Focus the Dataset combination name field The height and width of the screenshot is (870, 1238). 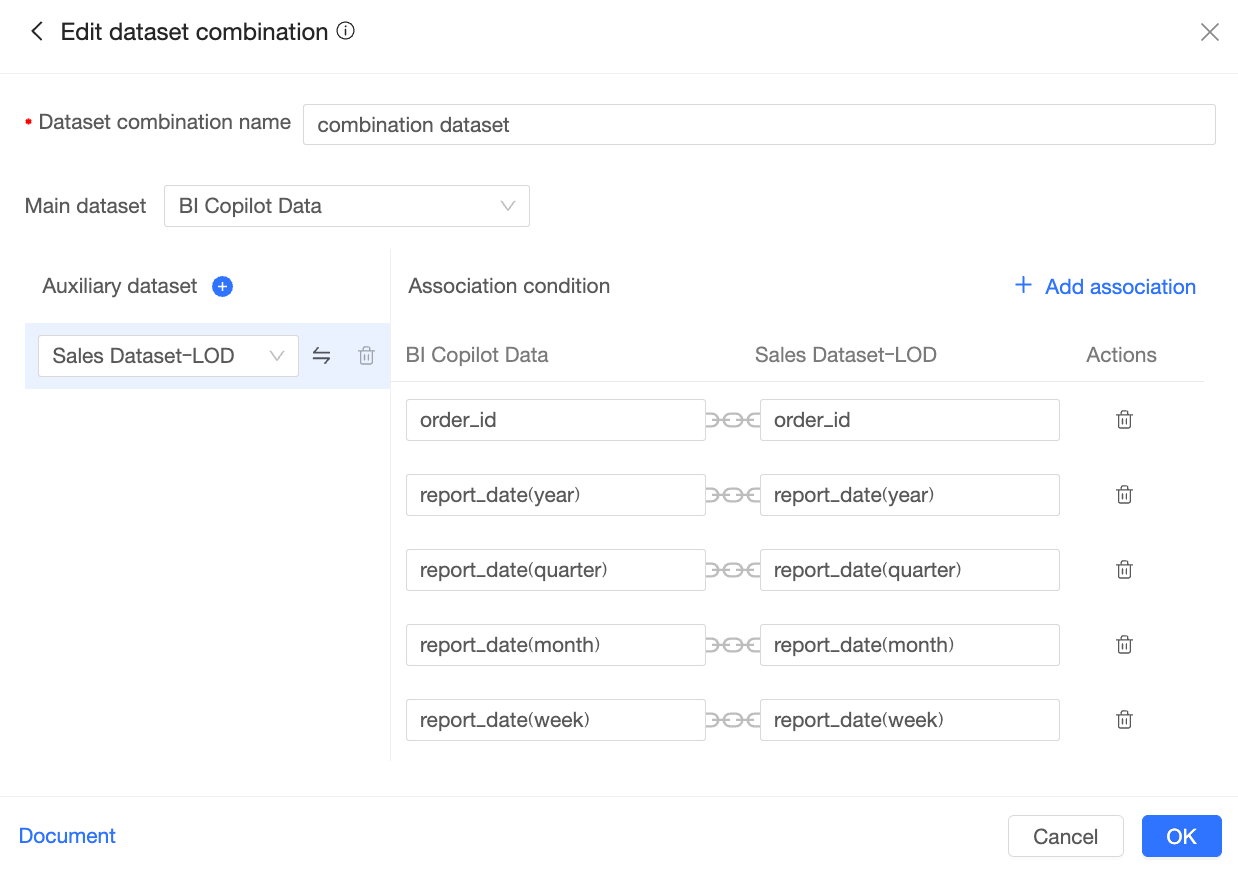[x=758, y=125]
